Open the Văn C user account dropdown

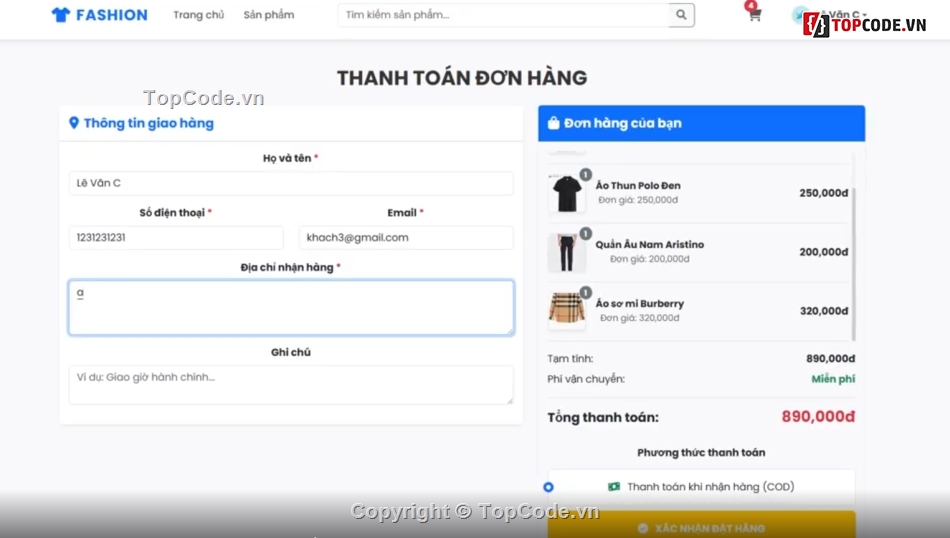point(830,15)
